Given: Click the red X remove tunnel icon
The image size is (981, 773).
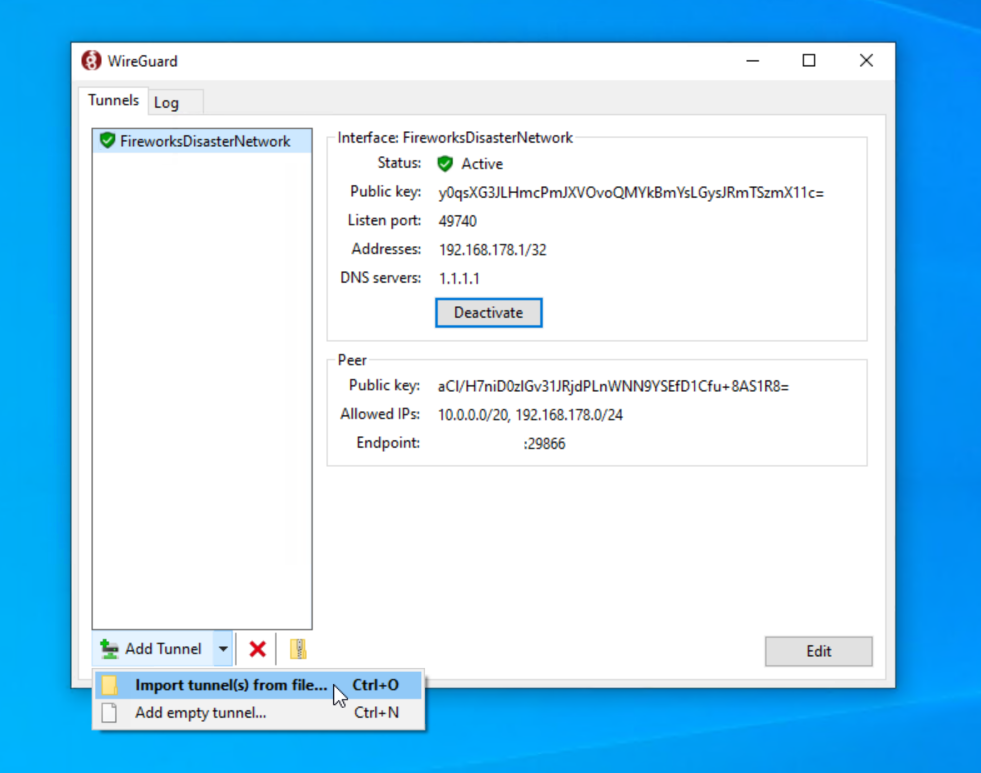Looking at the screenshot, I should 257,649.
